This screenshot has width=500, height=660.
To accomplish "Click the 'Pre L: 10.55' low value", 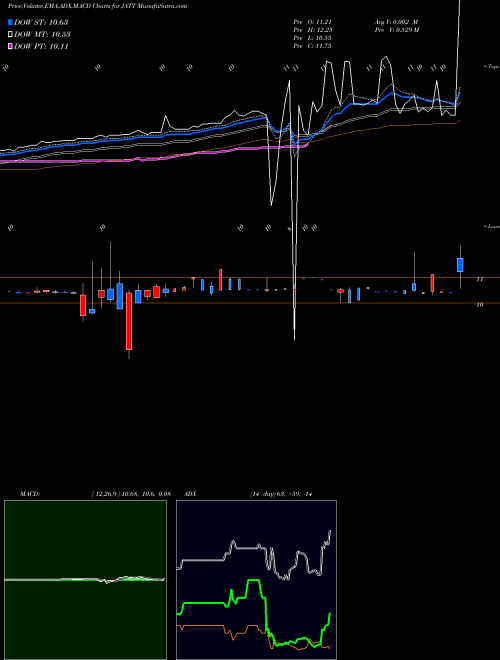I will coord(313,38).
